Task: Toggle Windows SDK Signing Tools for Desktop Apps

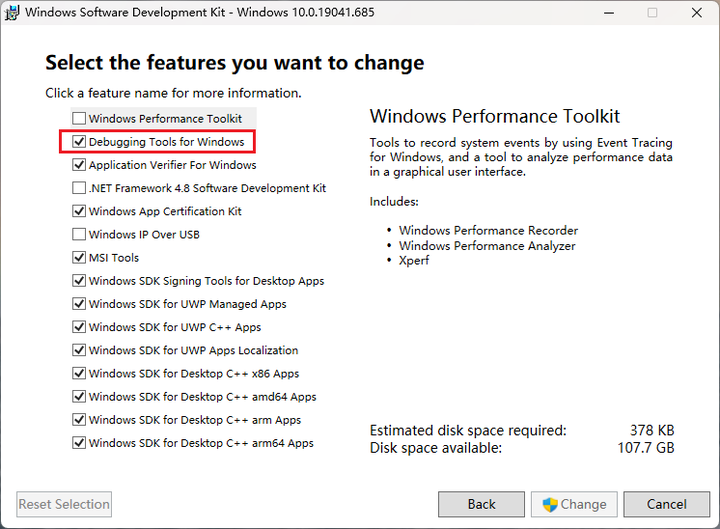Action: coord(79,281)
